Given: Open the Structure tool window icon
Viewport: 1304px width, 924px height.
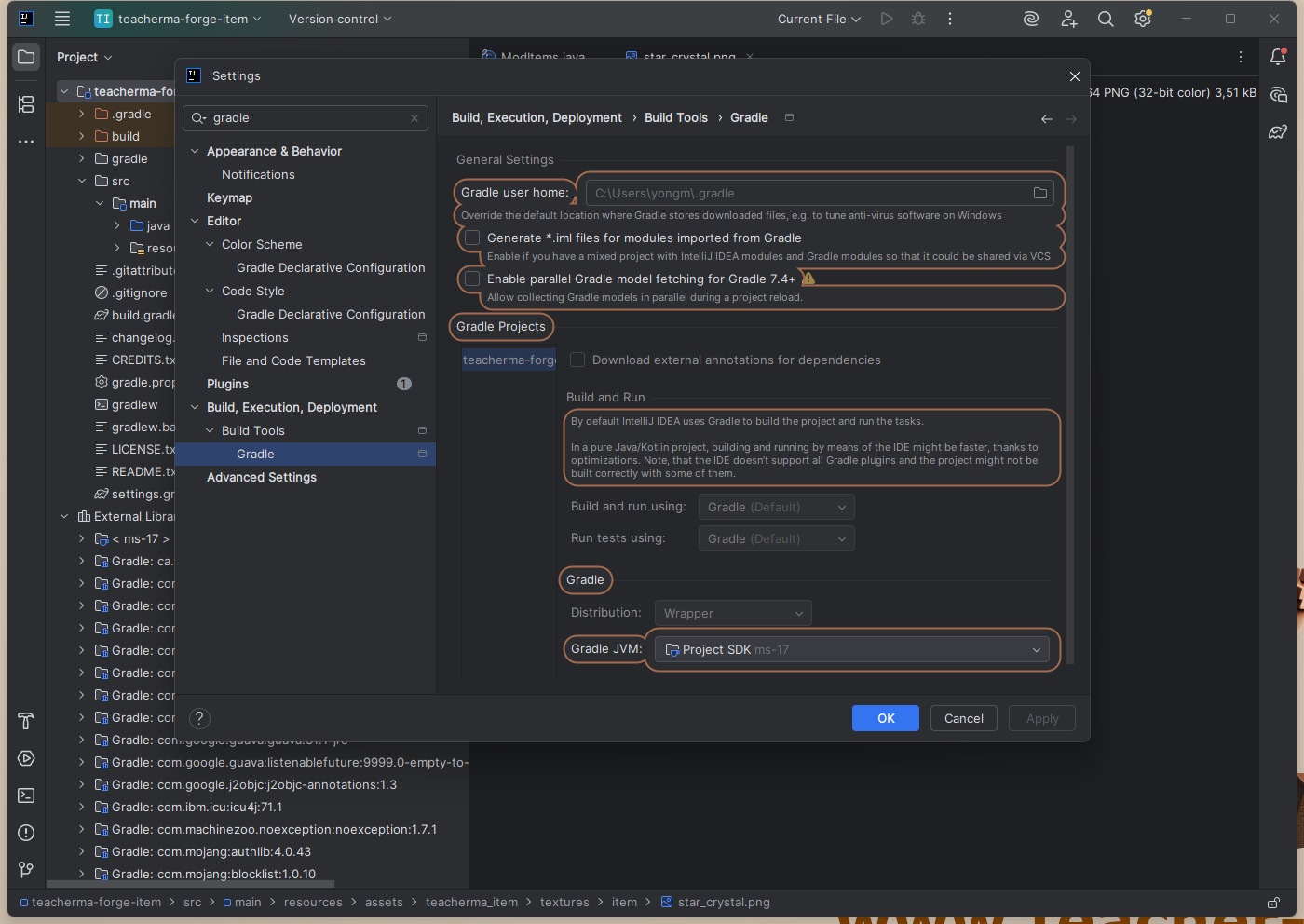Looking at the screenshot, I should click(26, 104).
